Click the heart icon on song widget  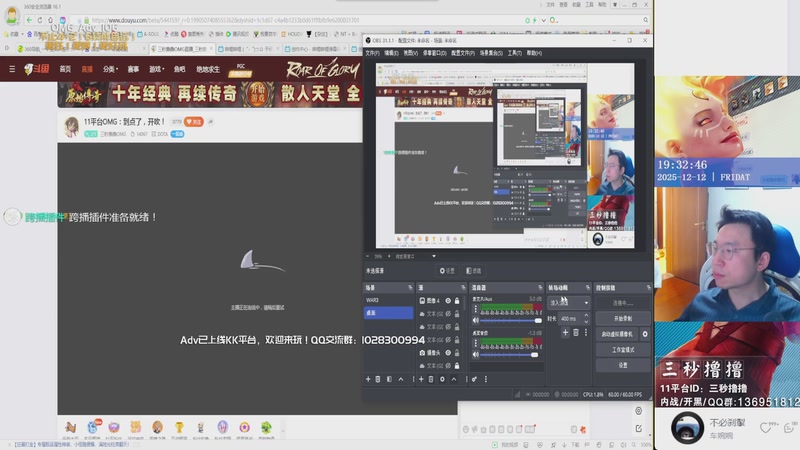(x=764, y=428)
